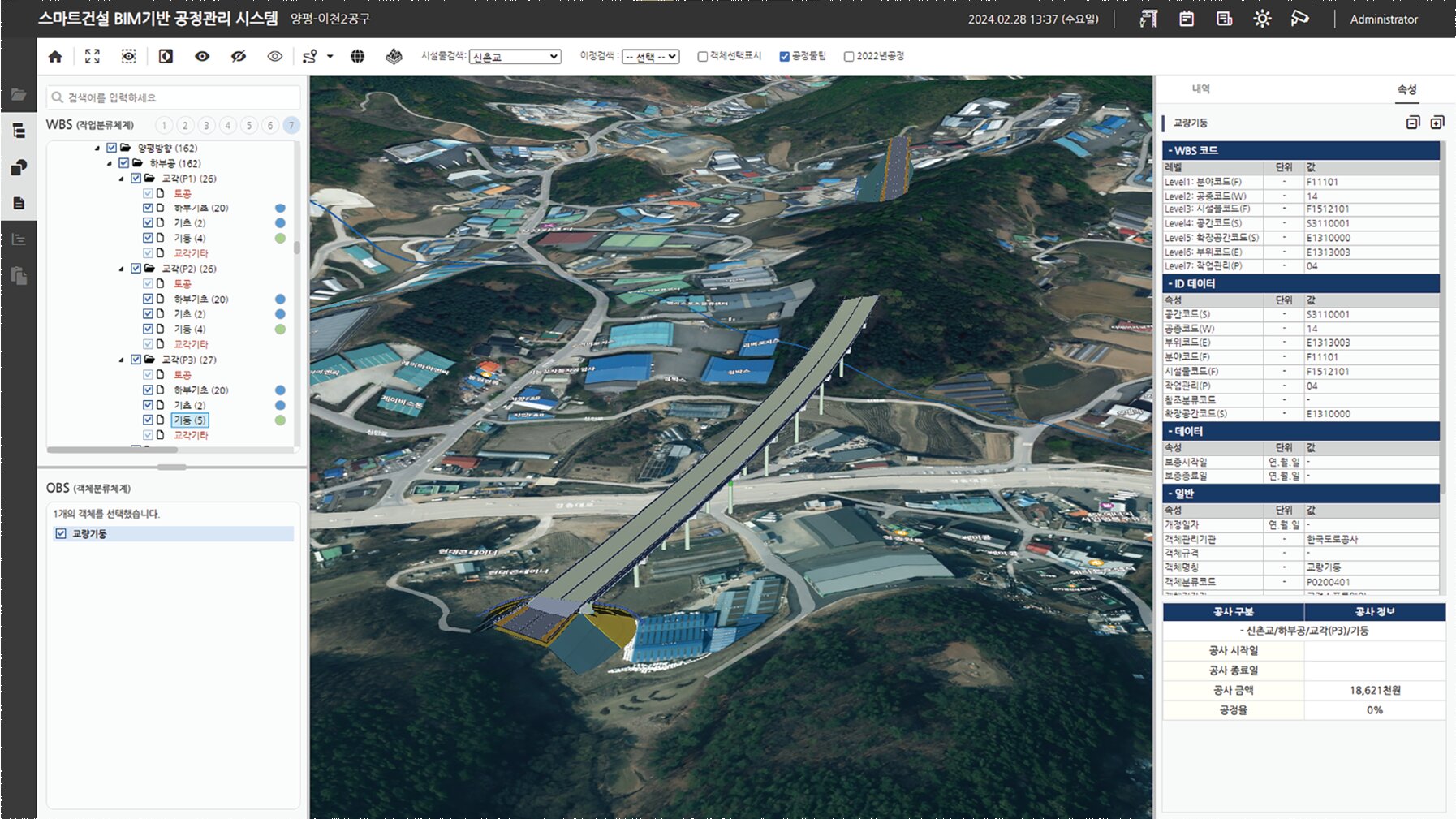Disable the 공정툴팁 checkbox
1456x819 pixels.
[x=784, y=56]
